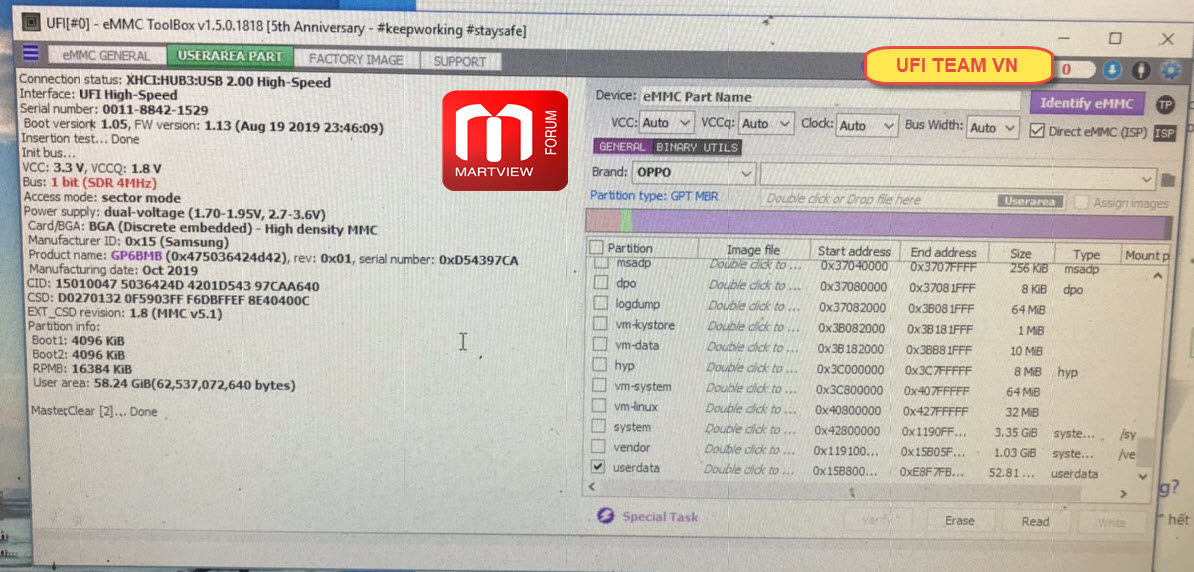Viewport: 1194px width, 572px height.
Task: Check the vm-data partition checkbox
Action: 602,346
